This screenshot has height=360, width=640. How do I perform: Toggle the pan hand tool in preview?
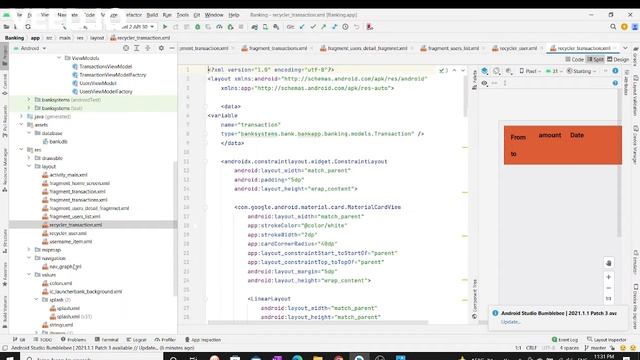click(x=609, y=263)
